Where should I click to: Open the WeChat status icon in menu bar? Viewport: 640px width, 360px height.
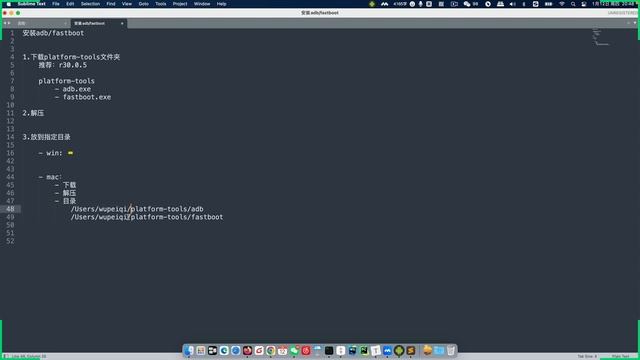click(467, 4)
